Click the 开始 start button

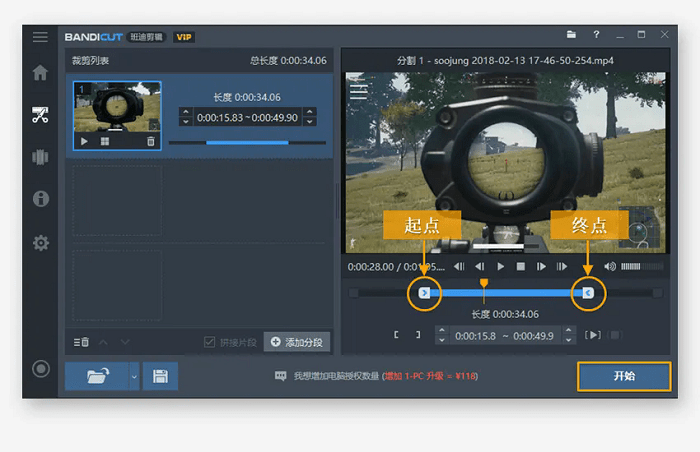point(624,376)
